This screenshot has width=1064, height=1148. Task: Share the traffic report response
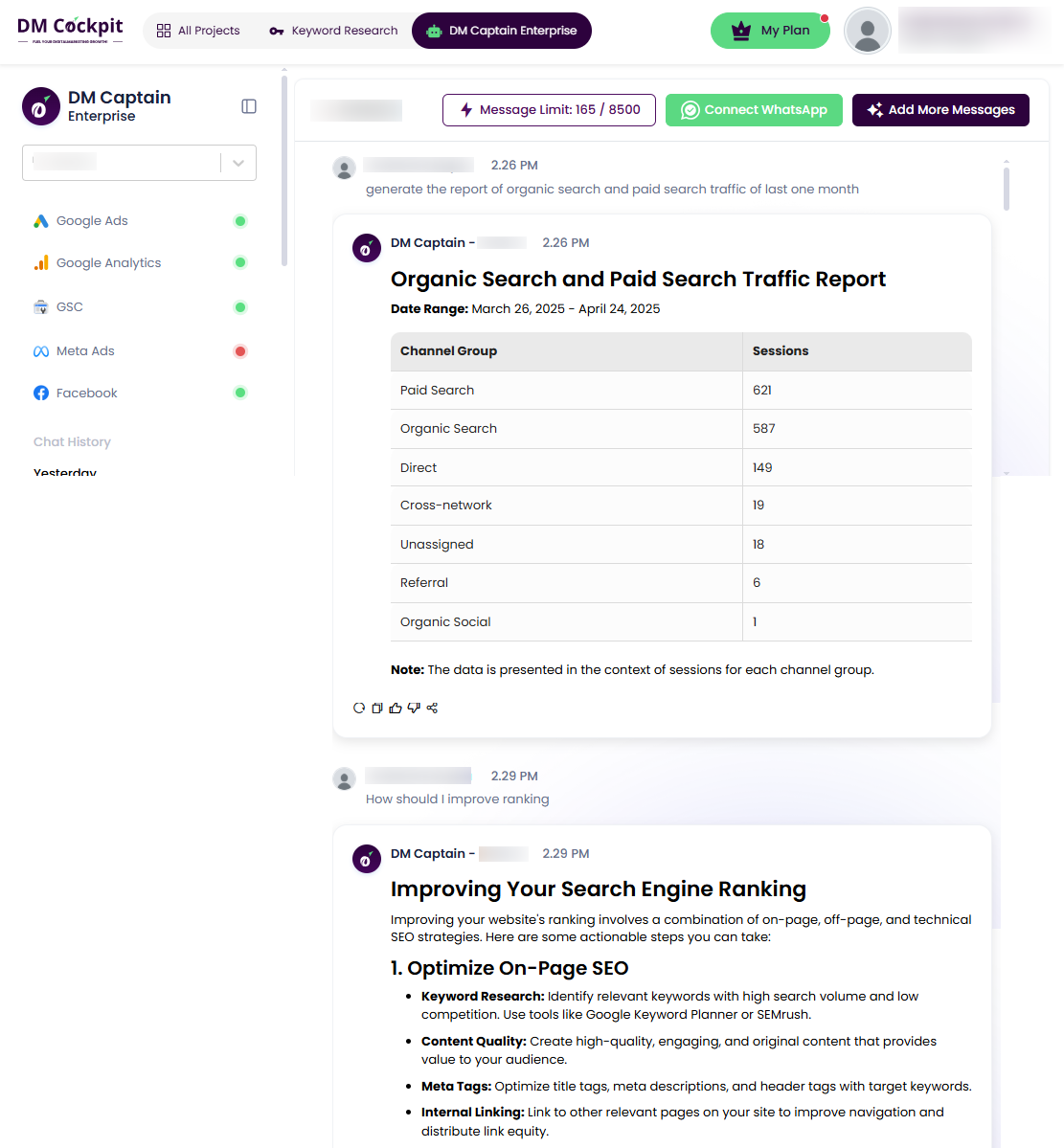(432, 708)
